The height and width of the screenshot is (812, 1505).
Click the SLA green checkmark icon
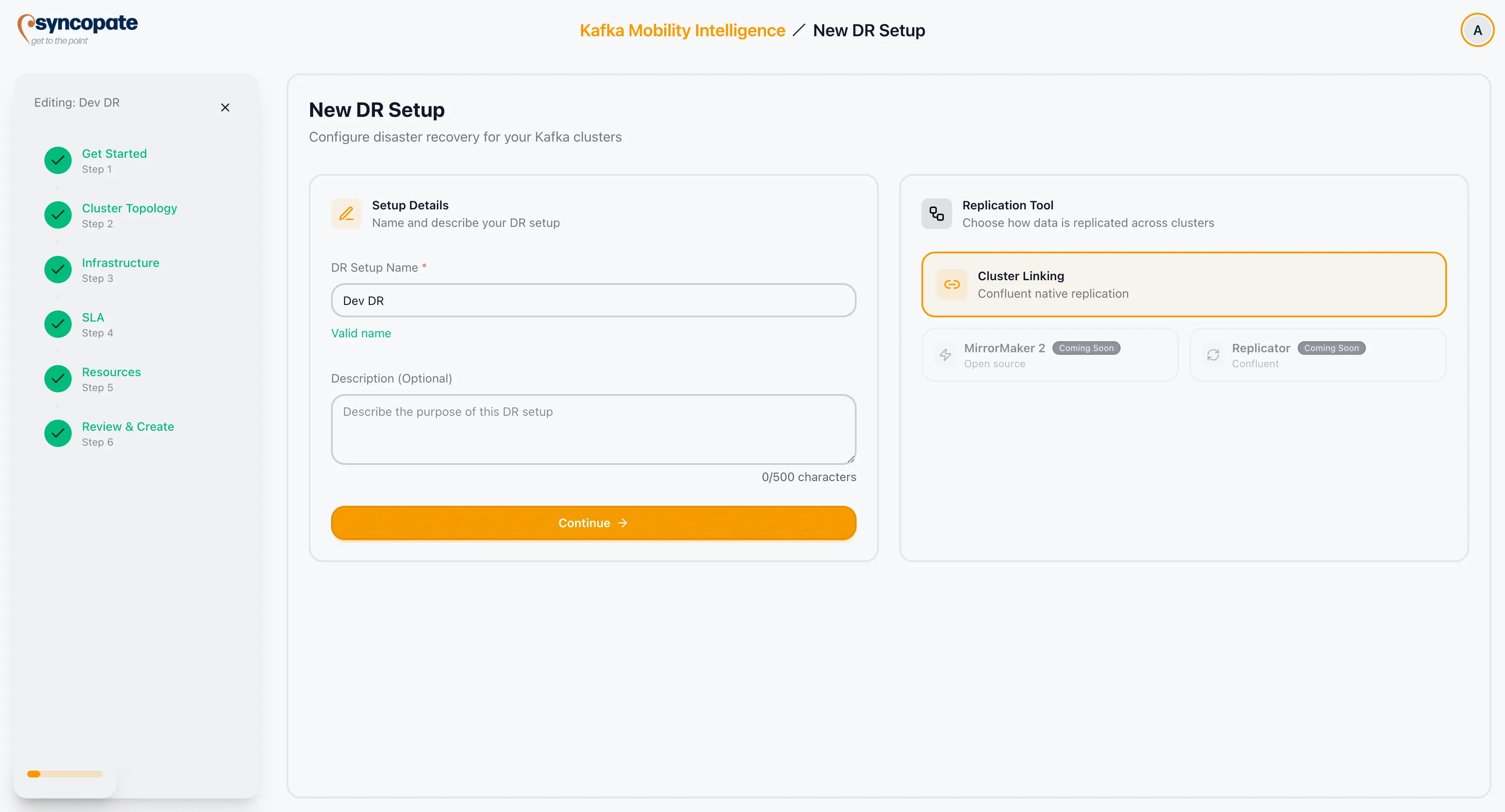(58, 324)
